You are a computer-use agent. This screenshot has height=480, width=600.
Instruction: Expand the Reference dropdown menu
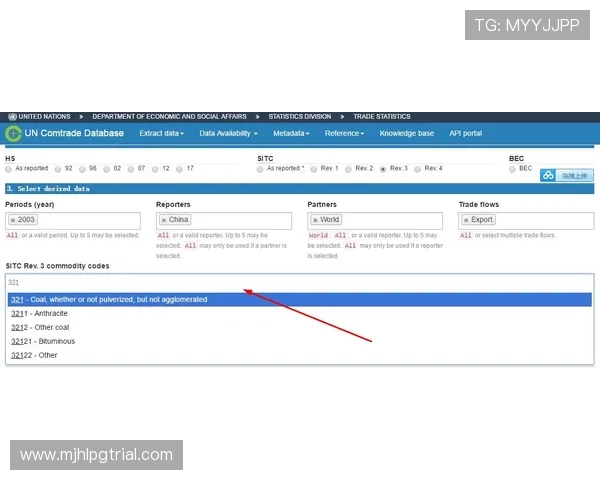tap(345, 133)
